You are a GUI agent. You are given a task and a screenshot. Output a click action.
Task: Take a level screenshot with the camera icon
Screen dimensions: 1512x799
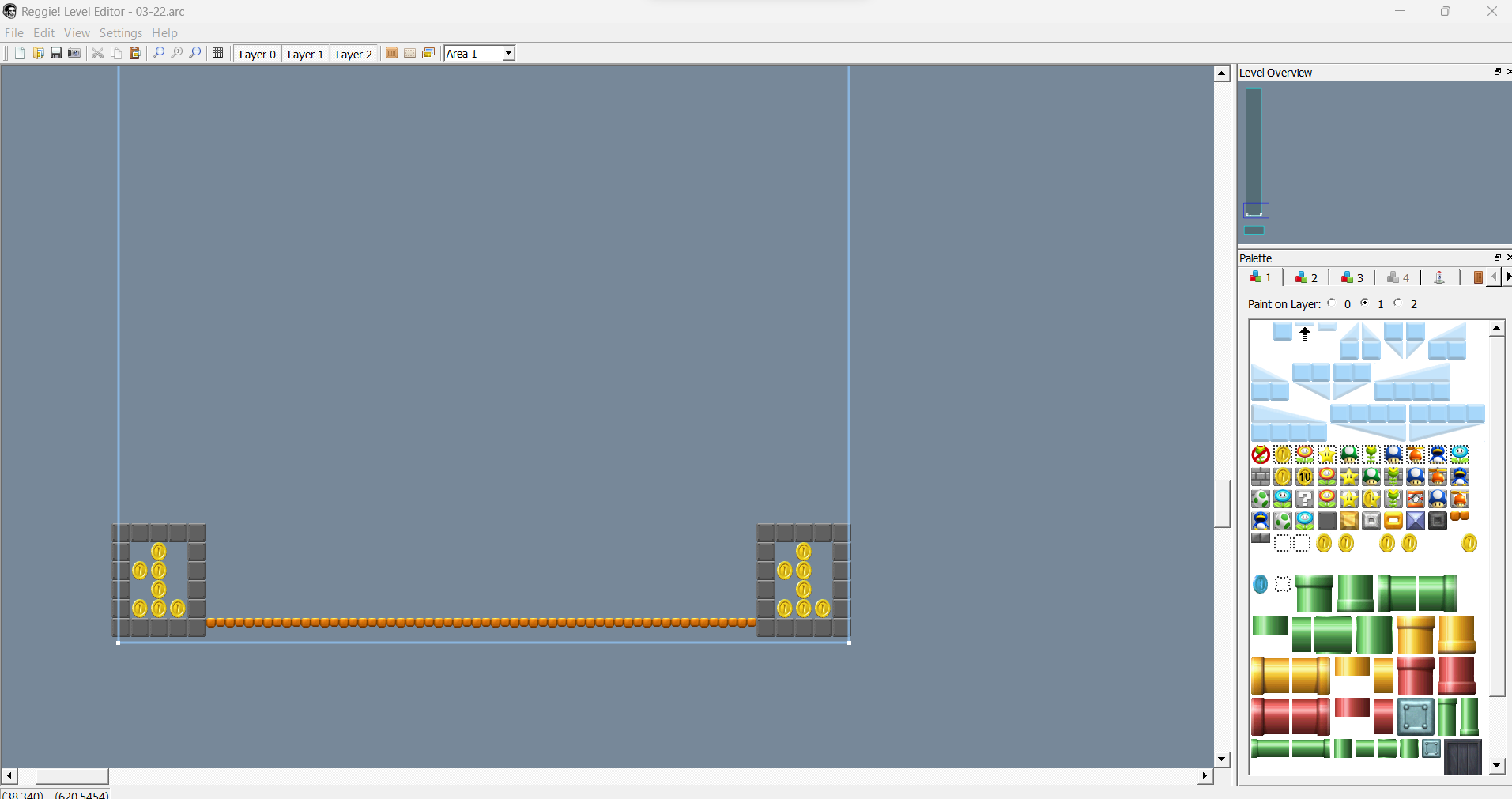[74, 53]
